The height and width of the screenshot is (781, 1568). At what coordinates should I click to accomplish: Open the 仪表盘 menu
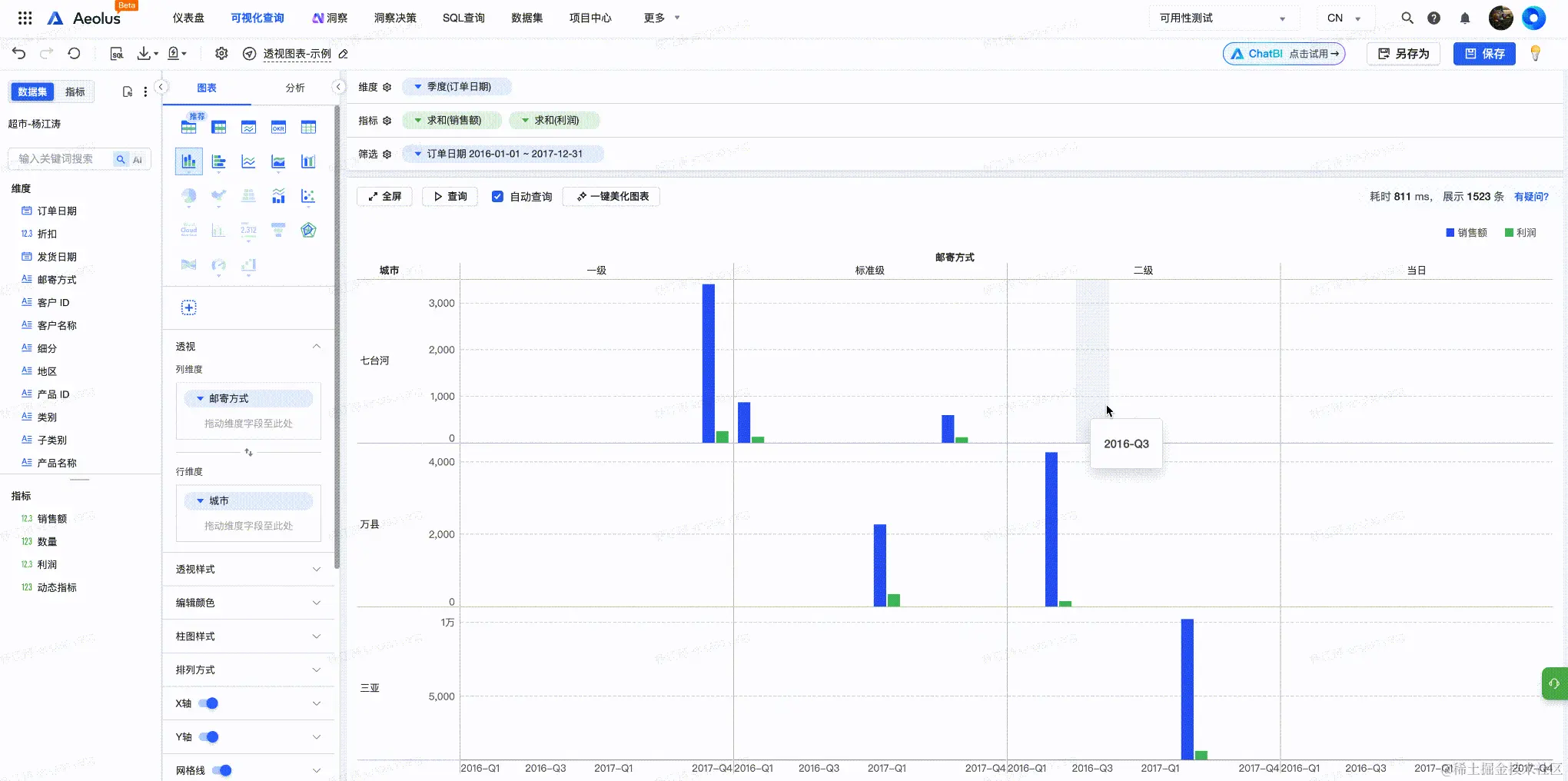(188, 18)
